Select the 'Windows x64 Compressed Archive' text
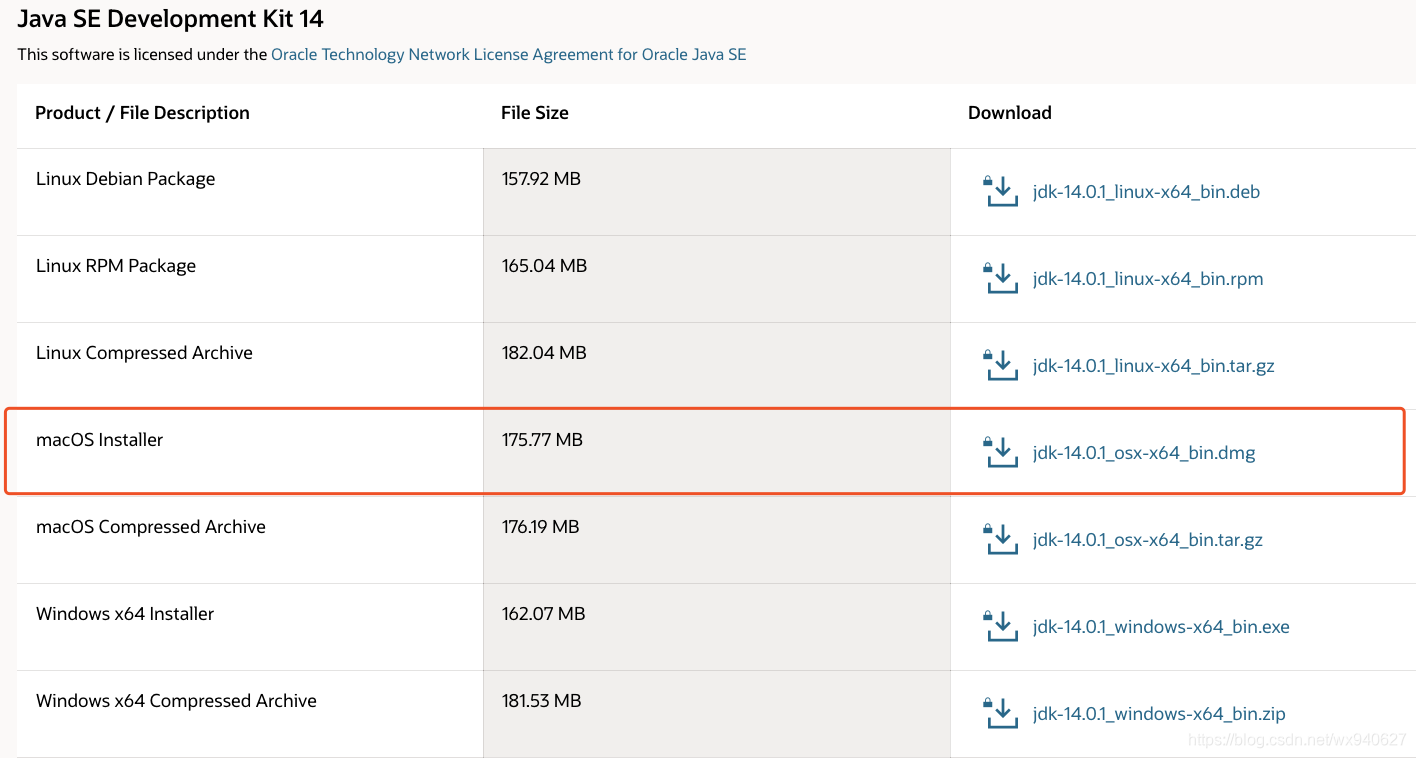Viewport: 1416px width, 758px height. tap(176, 701)
